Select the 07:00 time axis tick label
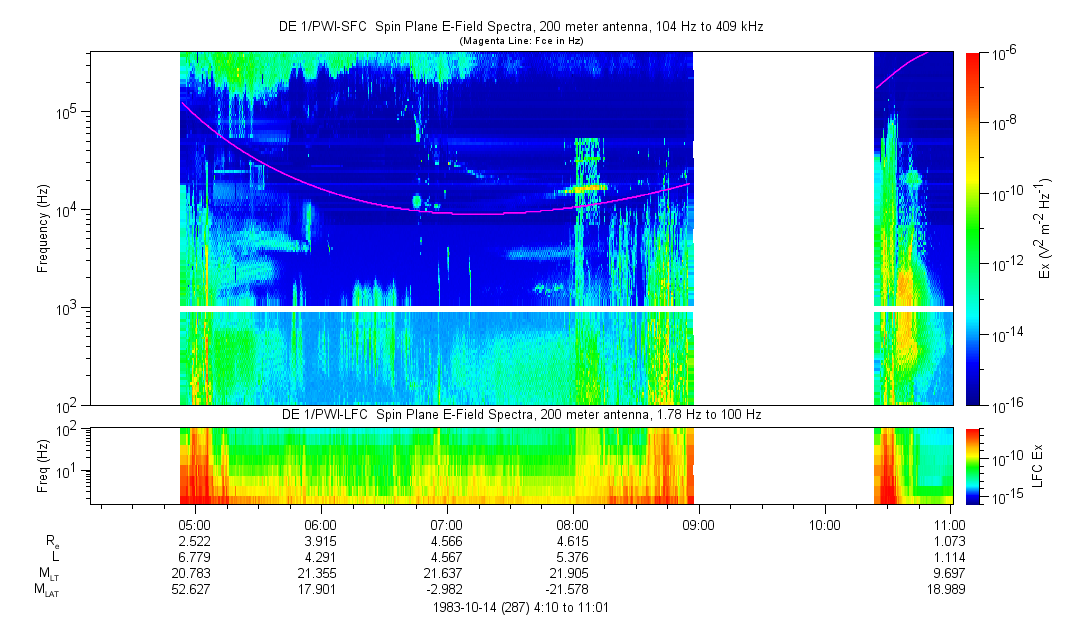This screenshot has width=1083, height=620. coord(446,524)
